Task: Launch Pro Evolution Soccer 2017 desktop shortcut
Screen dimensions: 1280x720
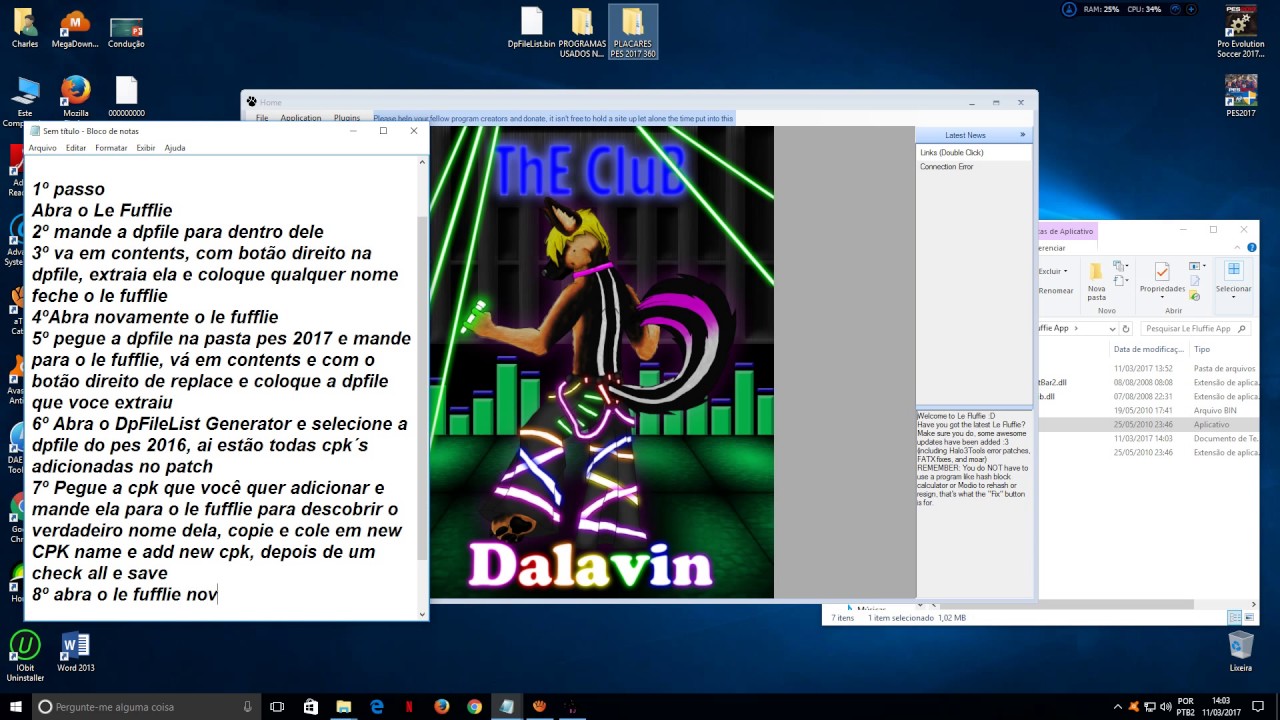Action: (x=1241, y=32)
